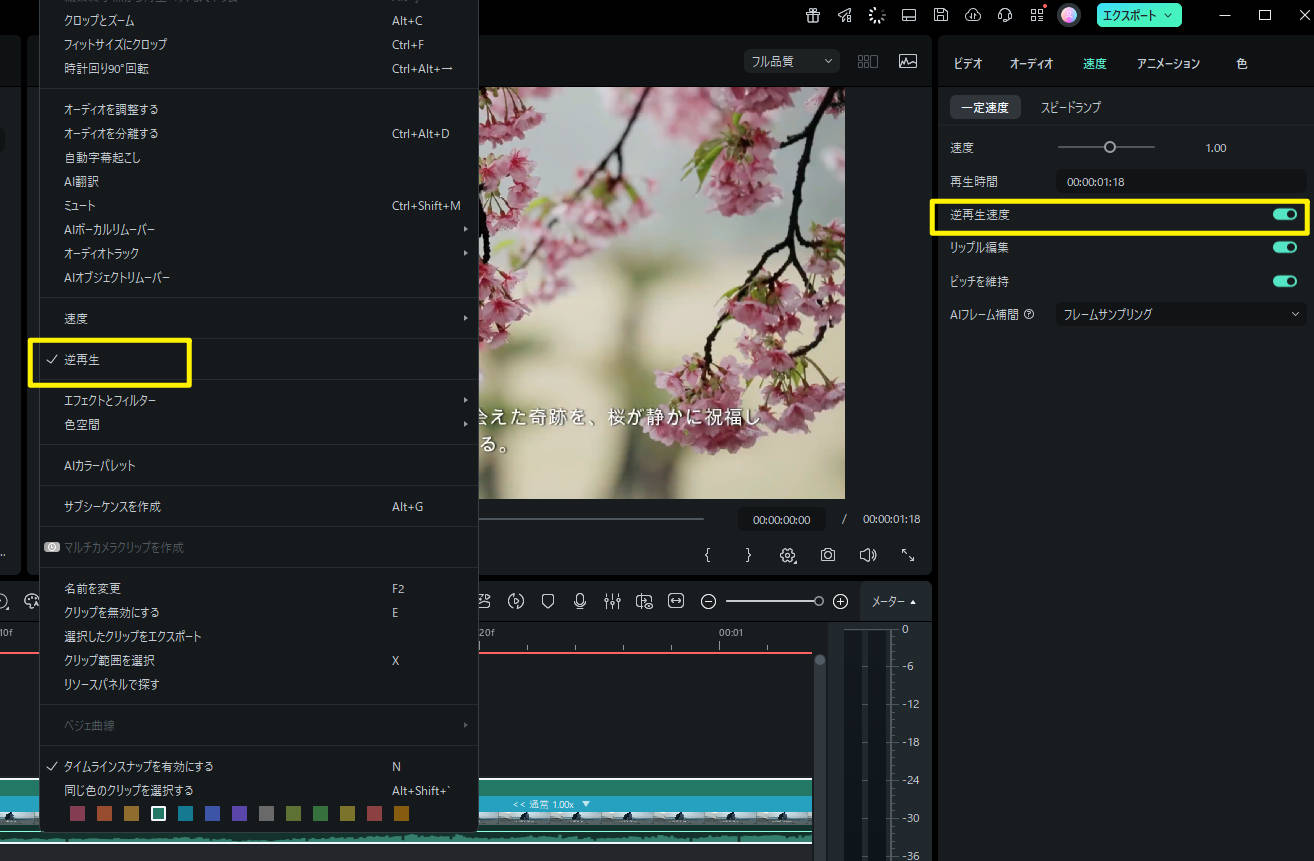This screenshot has width=1314, height=861.
Task: Expand the AIフレーム補間 フレームサンプリング dropdown
Action: tap(1180, 314)
